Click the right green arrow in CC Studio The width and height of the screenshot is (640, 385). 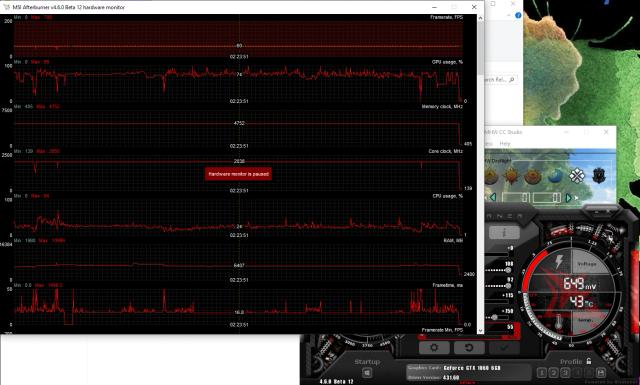click(568, 198)
